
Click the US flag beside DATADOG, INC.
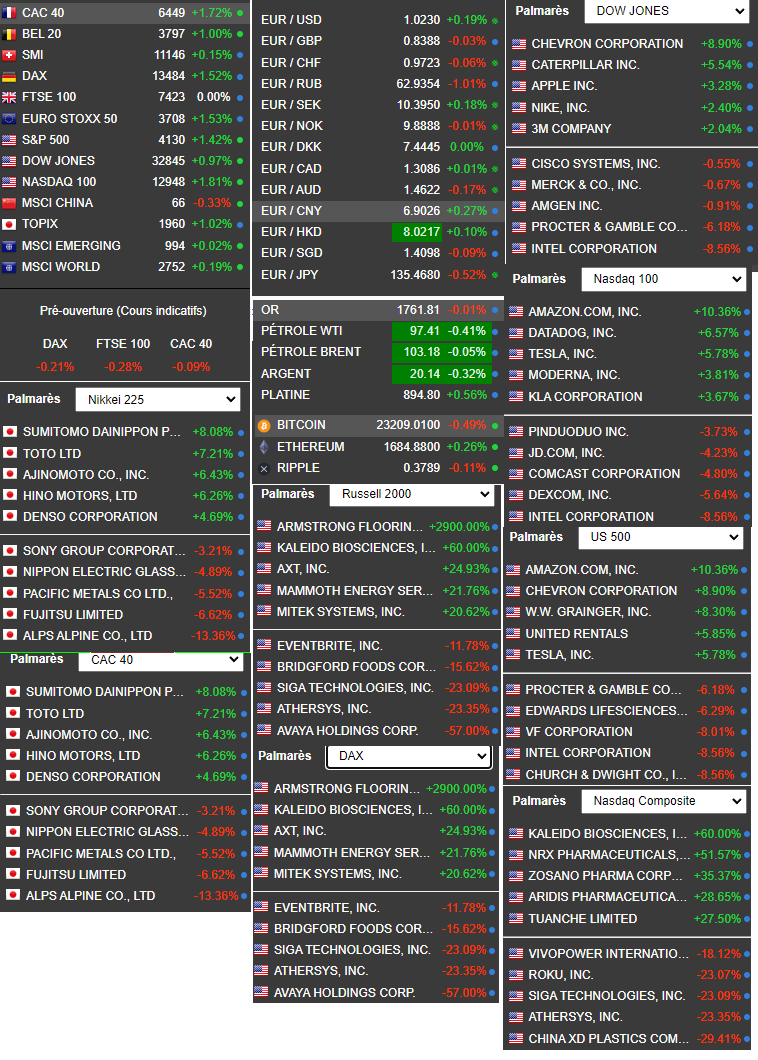tap(516, 333)
